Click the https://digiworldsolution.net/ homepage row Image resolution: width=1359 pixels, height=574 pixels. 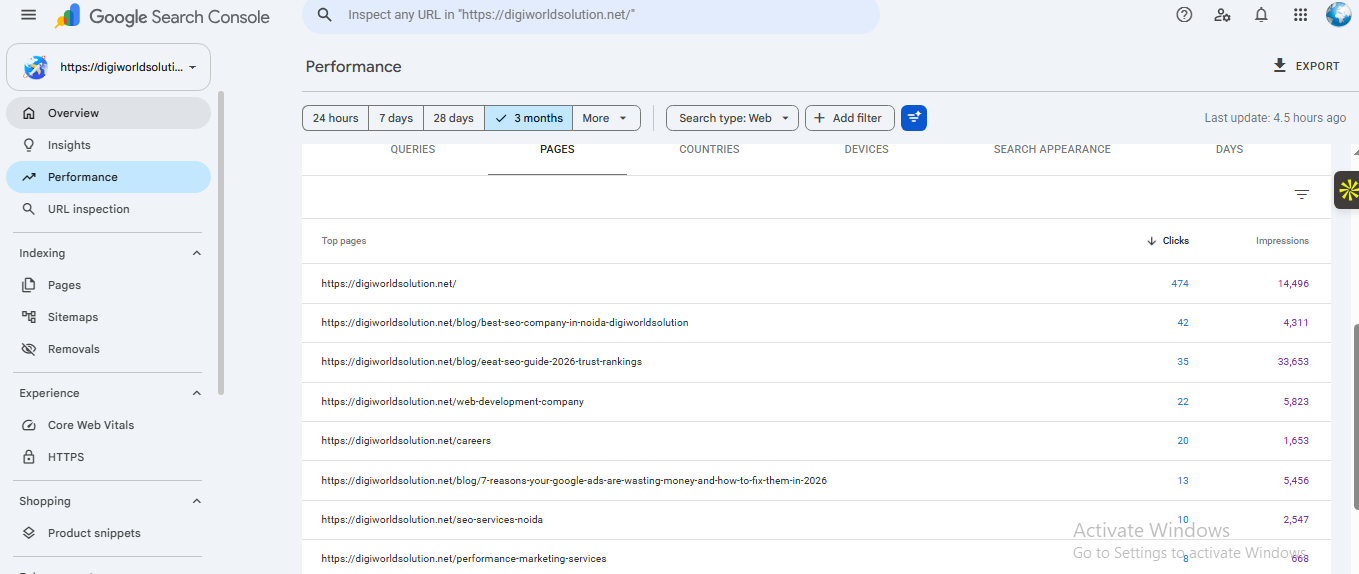pos(816,284)
